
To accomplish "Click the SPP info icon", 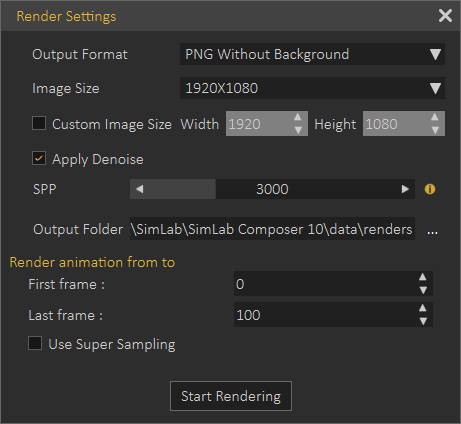I will (x=430, y=189).
